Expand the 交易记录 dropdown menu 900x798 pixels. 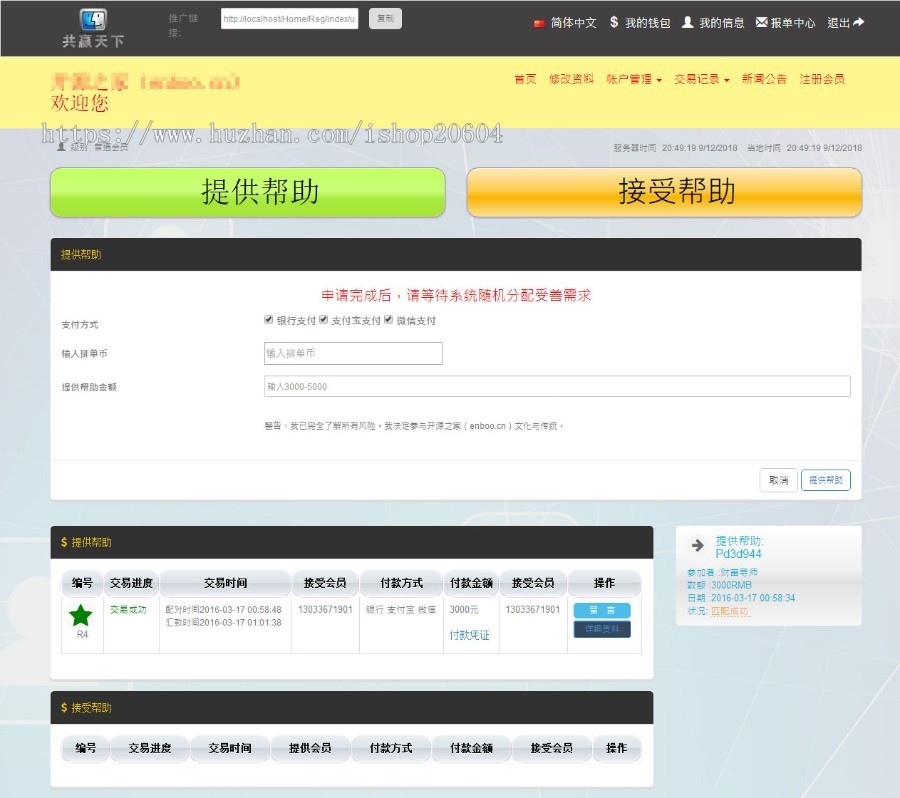click(701, 79)
